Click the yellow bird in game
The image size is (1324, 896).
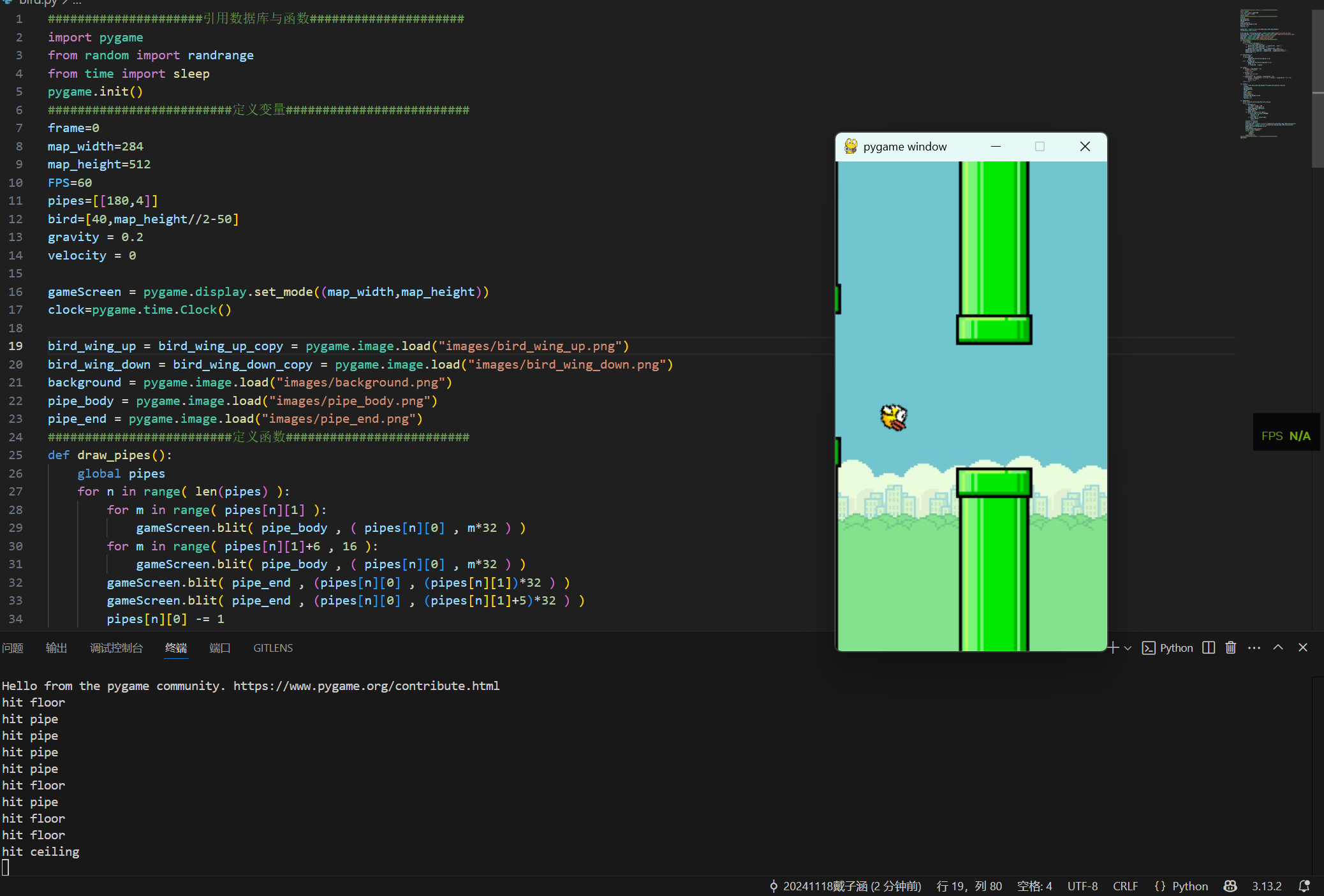click(x=894, y=418)
